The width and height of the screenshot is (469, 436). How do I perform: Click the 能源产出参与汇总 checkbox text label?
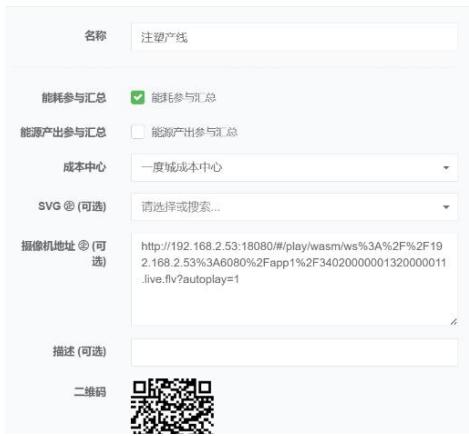pyautogui.click(x=194, y=132)
